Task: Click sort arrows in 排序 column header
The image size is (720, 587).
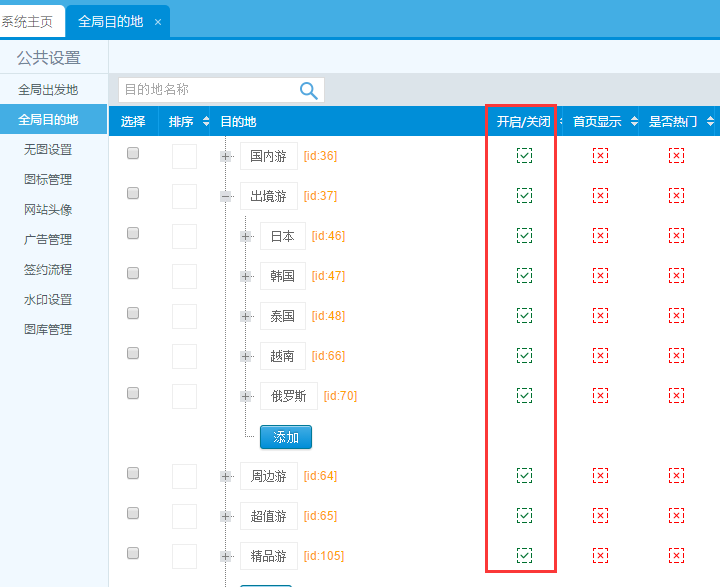Action: (x=206, y=122)
